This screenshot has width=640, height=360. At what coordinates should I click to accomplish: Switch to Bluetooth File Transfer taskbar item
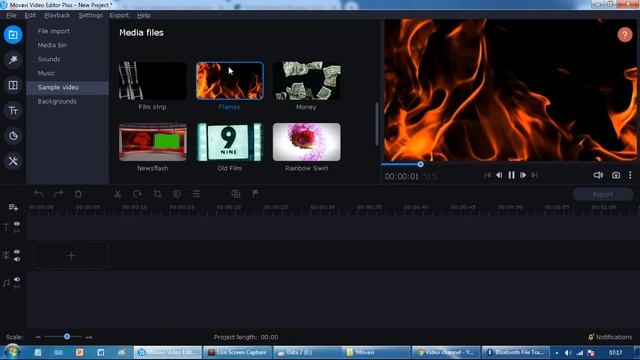(x=516, y=352)
